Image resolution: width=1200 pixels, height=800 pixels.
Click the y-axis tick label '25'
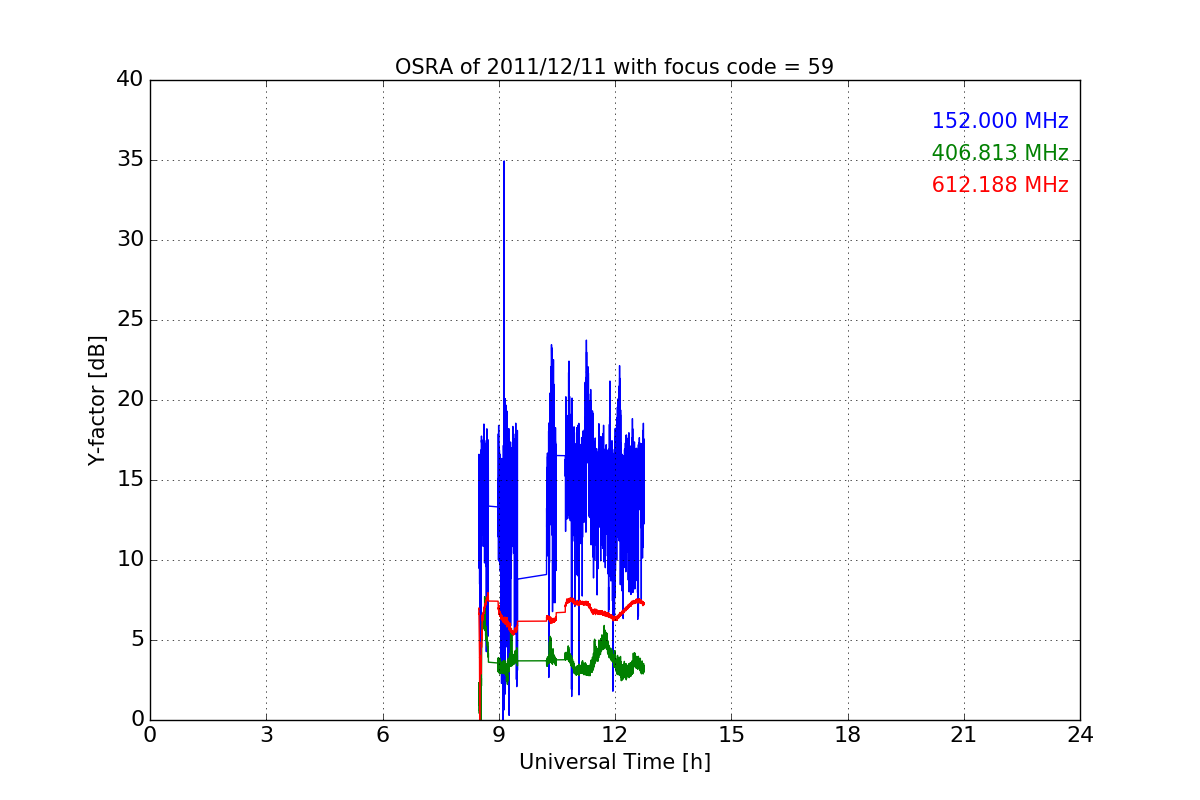tap(130, 320)
